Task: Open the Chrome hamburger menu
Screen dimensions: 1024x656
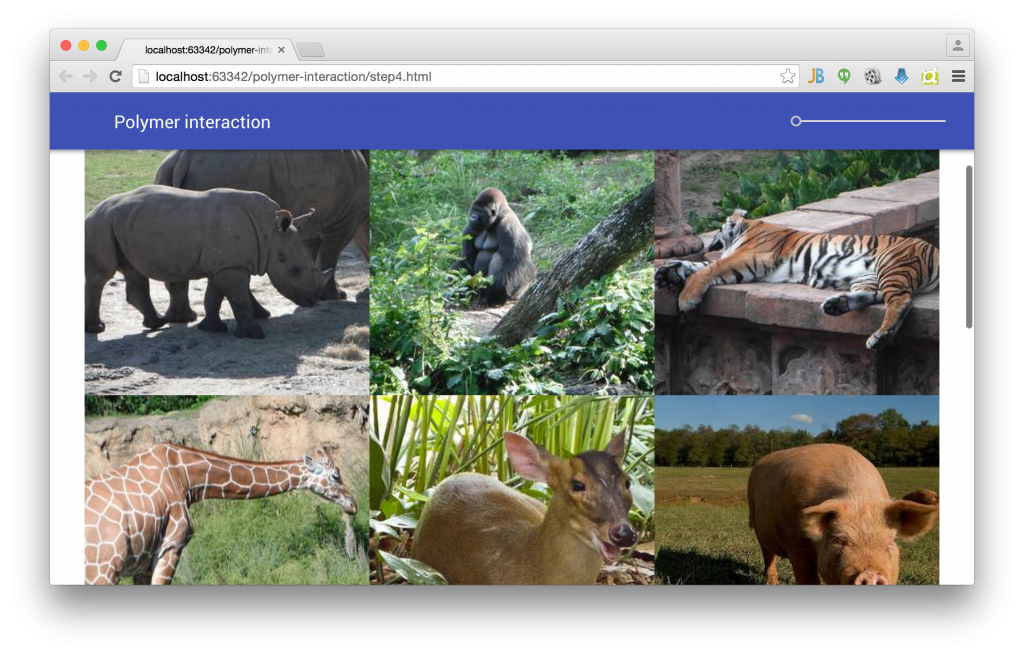Action: point(958,75)
